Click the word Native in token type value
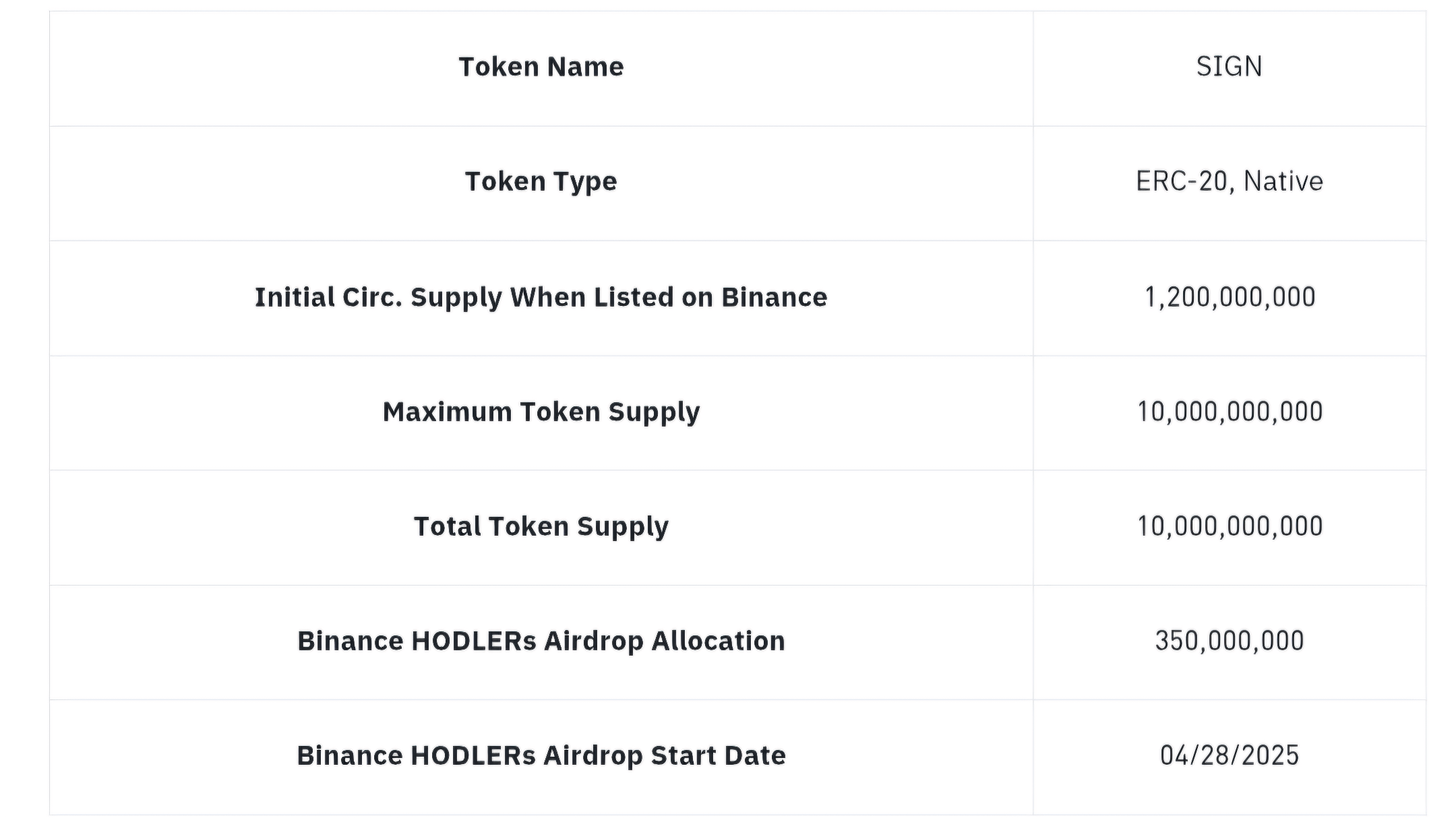 point(1283,182)
